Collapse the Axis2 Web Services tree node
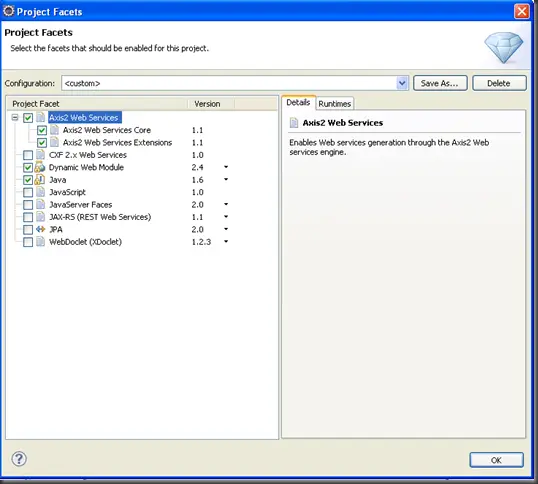Viewport: 538px width, 484px height. click(x=15, y=118)
